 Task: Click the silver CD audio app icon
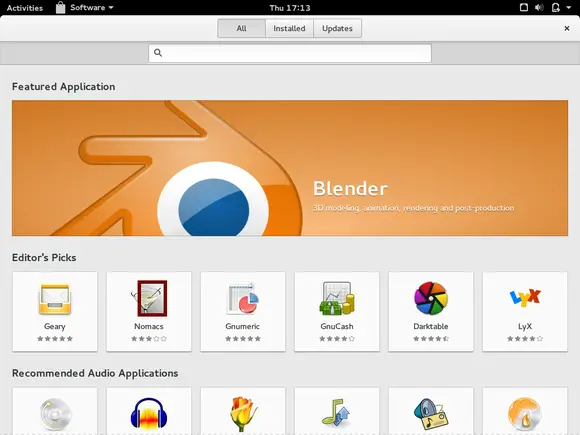pyautogui.click(x=55, y=414)
